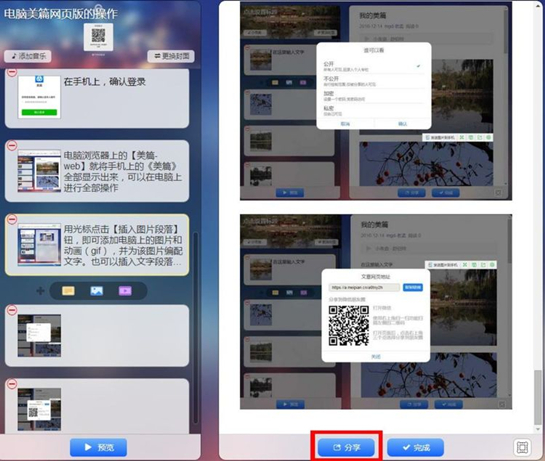
Task: Select the 在手机上,确认登录 paragraph thumbnail
Action: 39,97
